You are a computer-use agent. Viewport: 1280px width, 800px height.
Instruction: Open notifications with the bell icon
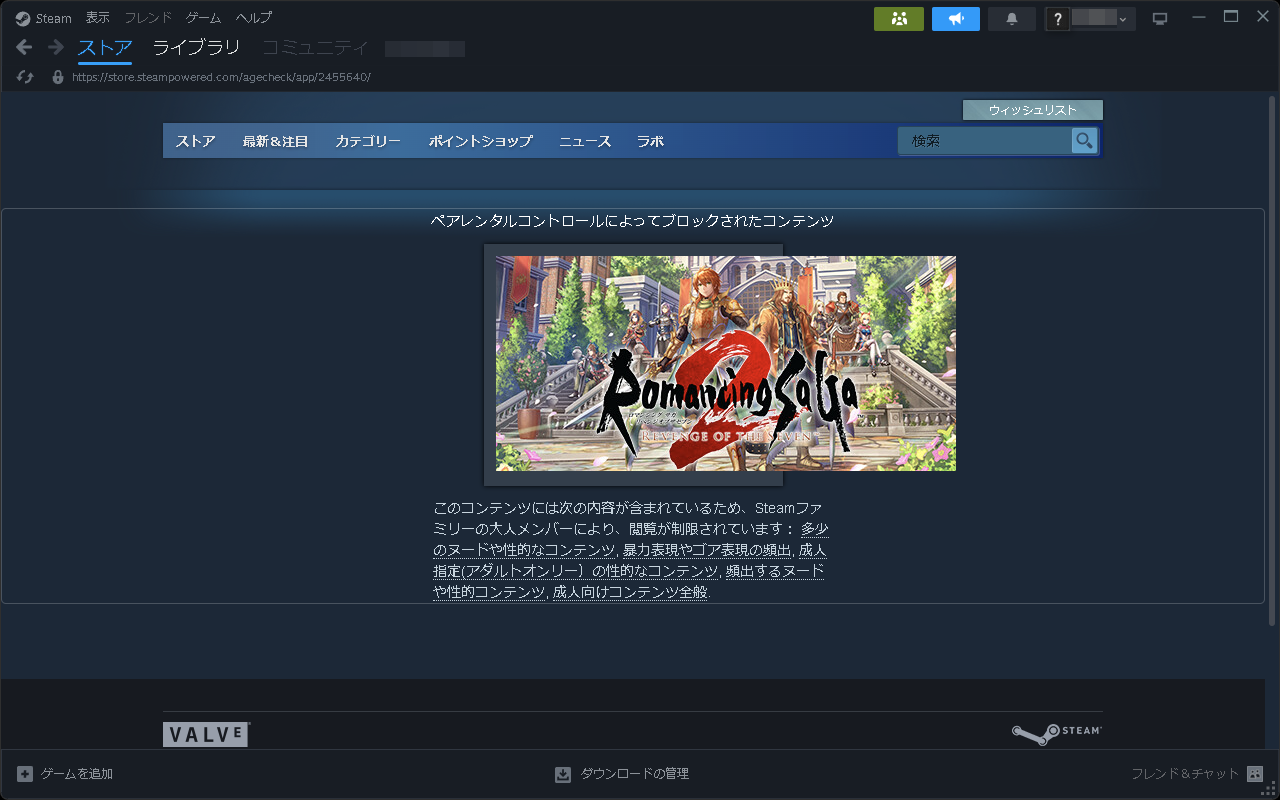[1011, 18]
